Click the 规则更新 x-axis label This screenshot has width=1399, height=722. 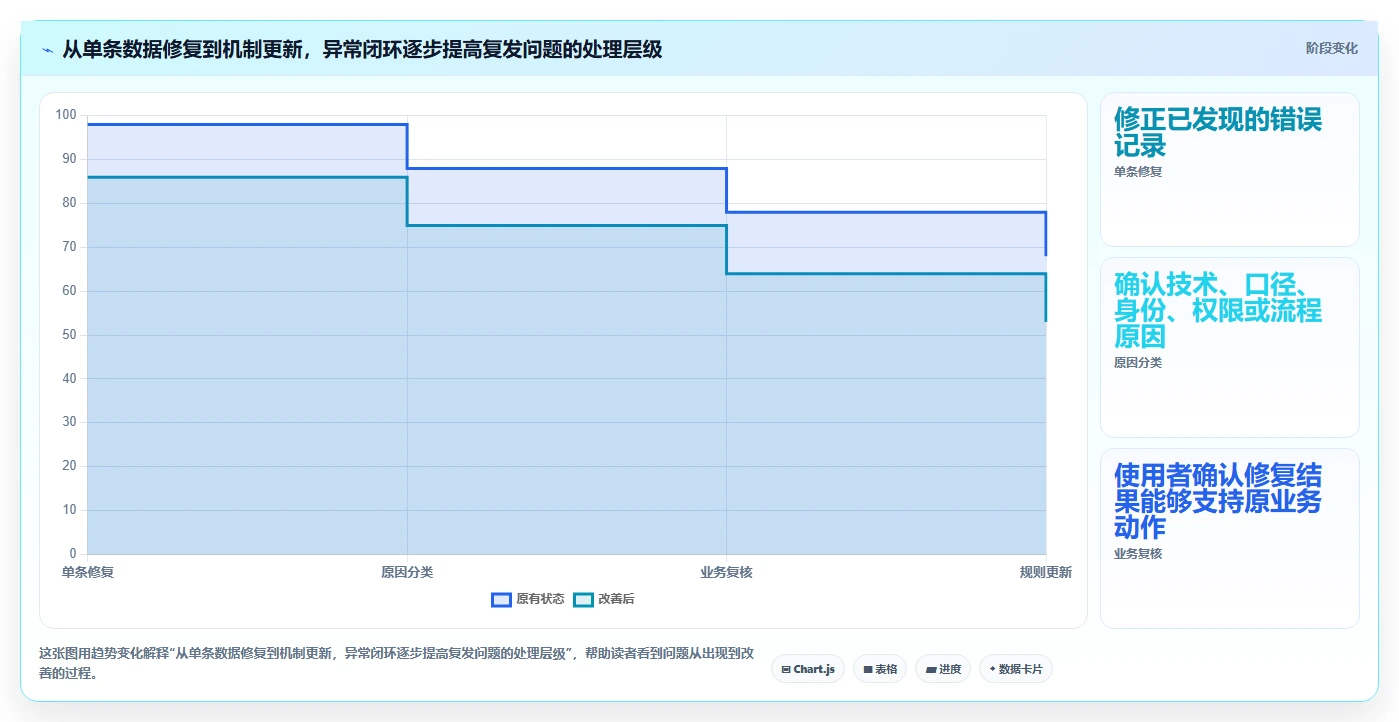(x=1046, y=572)
